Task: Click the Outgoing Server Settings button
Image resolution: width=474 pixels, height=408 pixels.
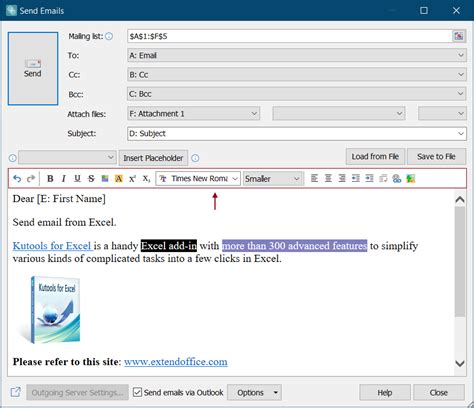Action: tap(77, 392)
